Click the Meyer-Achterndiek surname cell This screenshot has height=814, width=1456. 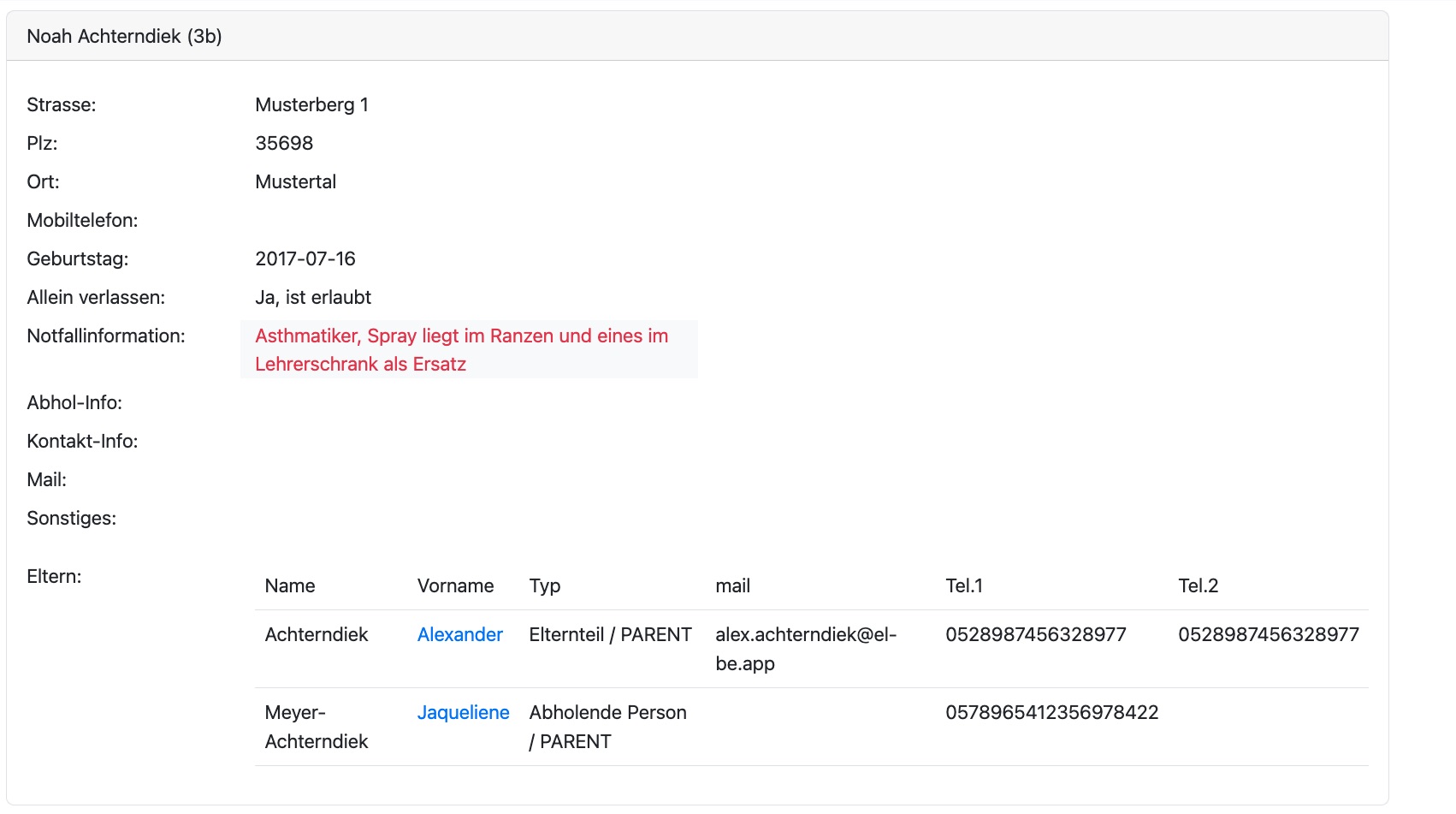[316, 726]
